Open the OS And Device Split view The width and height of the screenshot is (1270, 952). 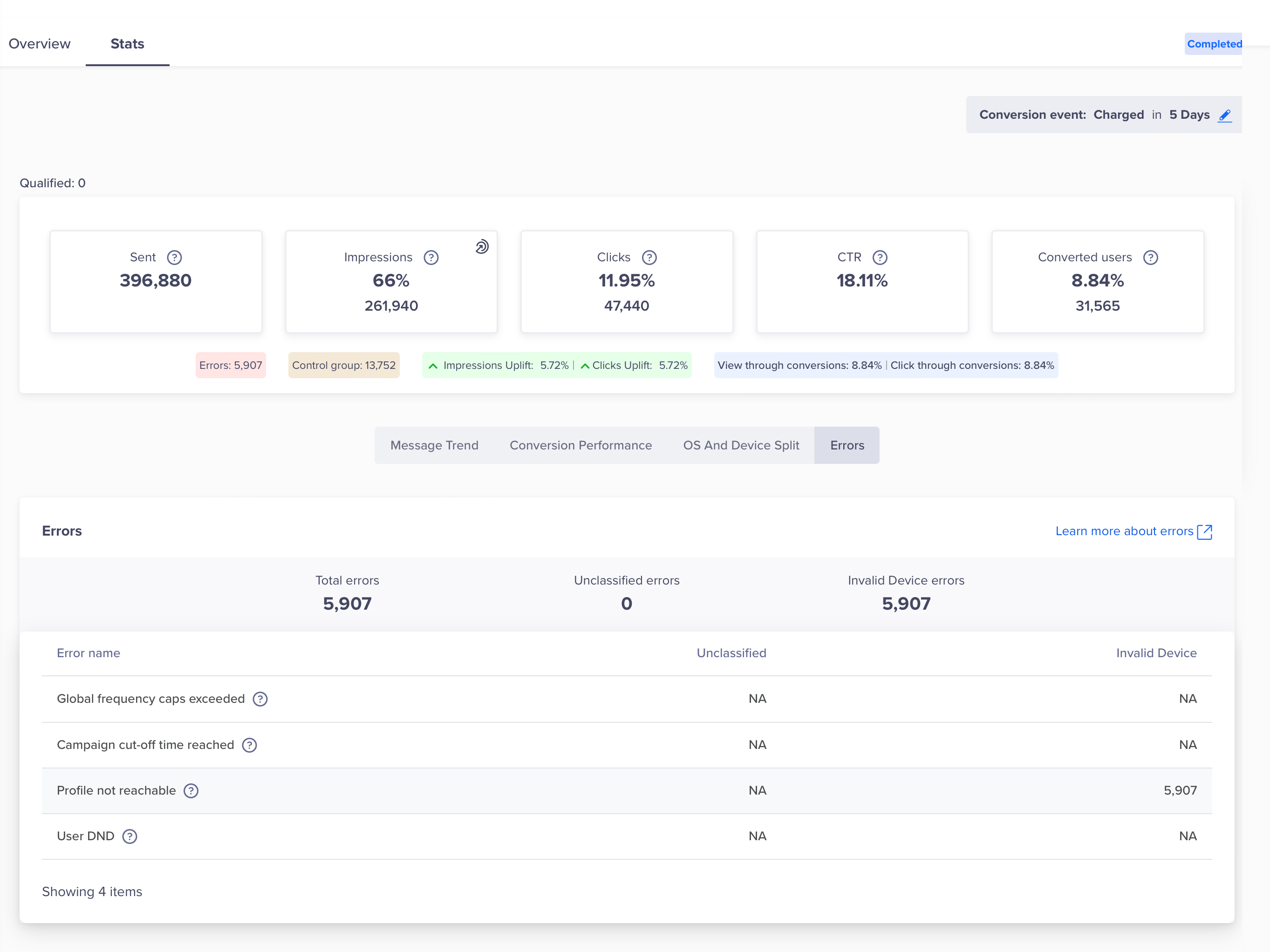[741, 445]
